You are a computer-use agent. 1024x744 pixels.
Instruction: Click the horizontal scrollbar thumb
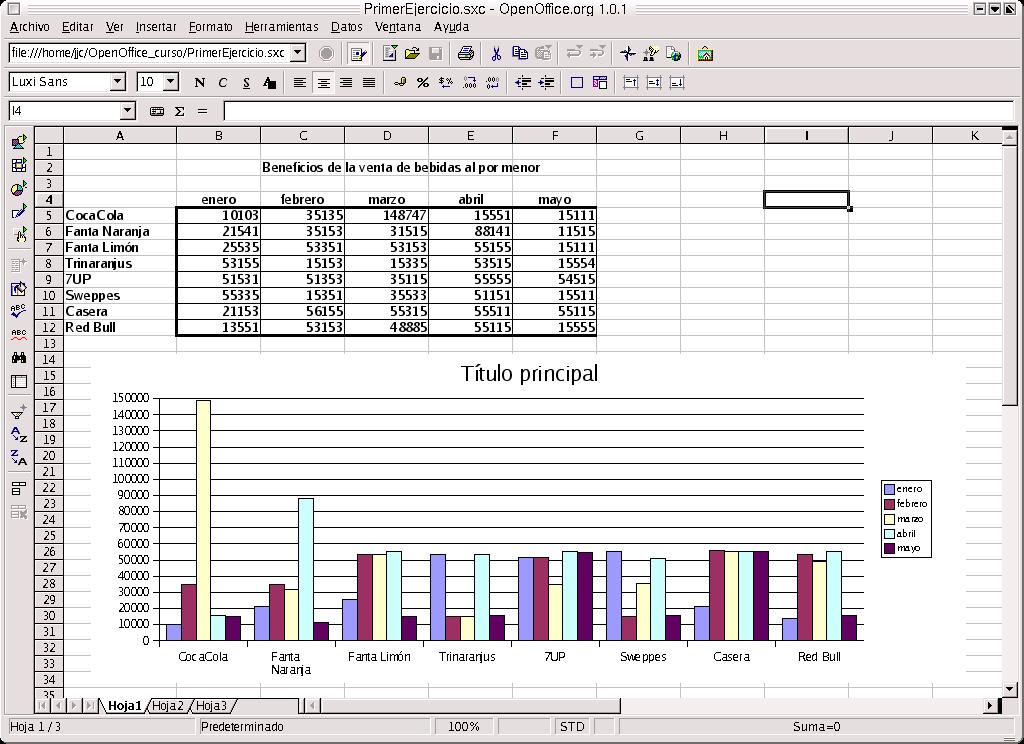coord(470,705)
